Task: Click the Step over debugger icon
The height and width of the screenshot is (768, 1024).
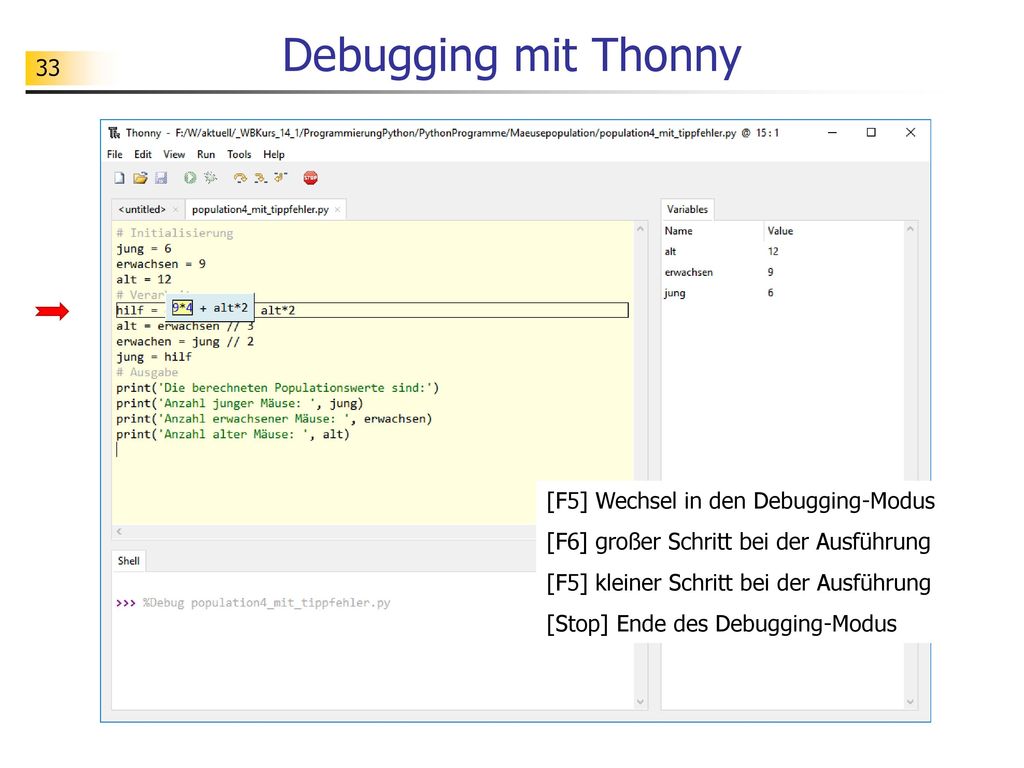Action: tap(240, 178)
